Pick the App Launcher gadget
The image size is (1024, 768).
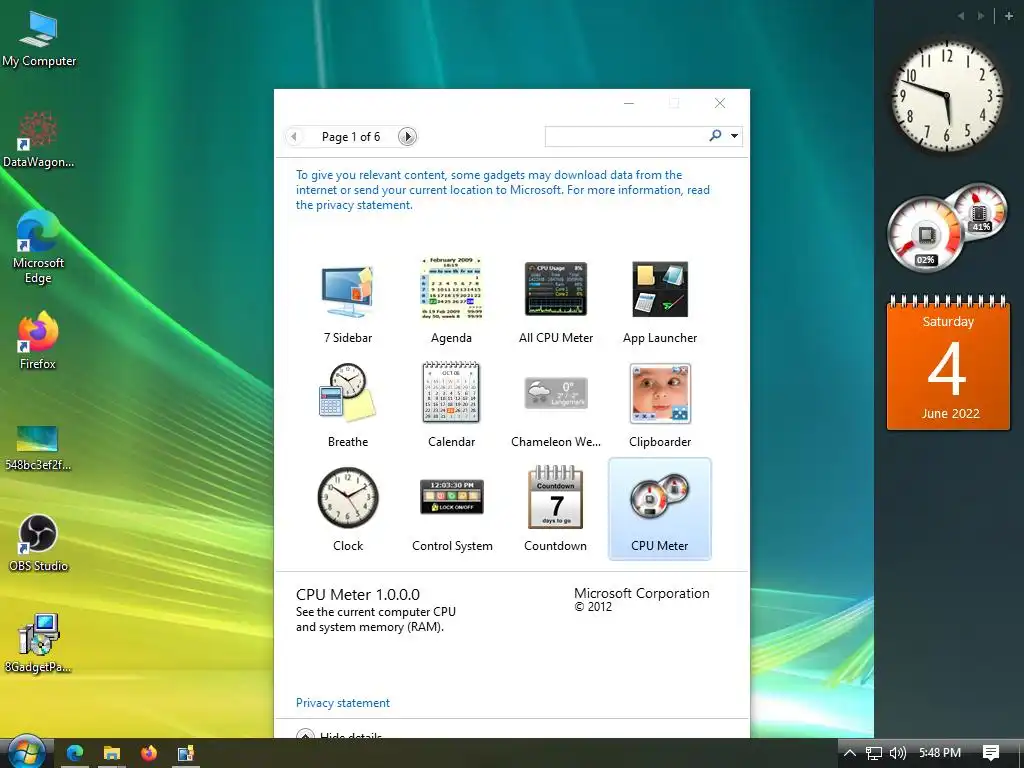[660, 289]
